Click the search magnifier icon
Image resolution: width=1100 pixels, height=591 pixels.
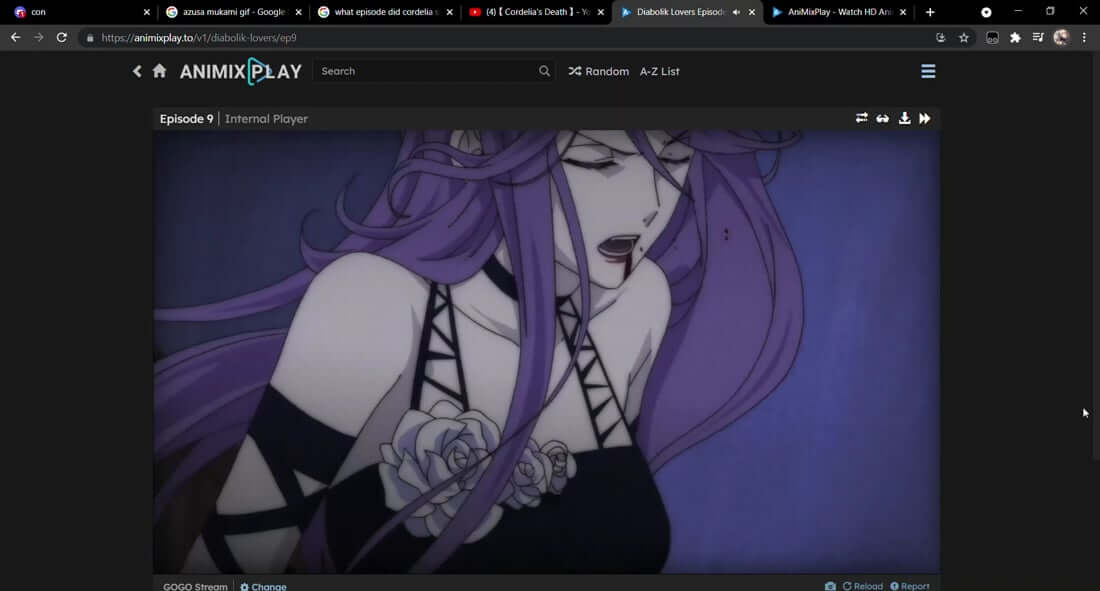(x=544, y=71)
